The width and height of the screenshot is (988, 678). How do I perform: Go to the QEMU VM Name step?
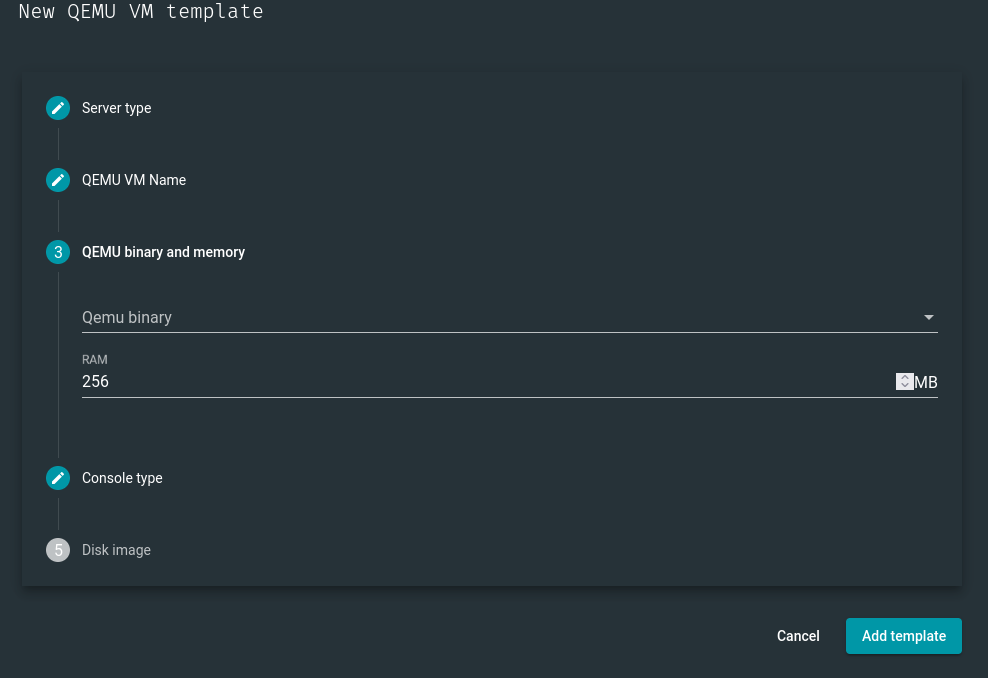tap(134, 180)
